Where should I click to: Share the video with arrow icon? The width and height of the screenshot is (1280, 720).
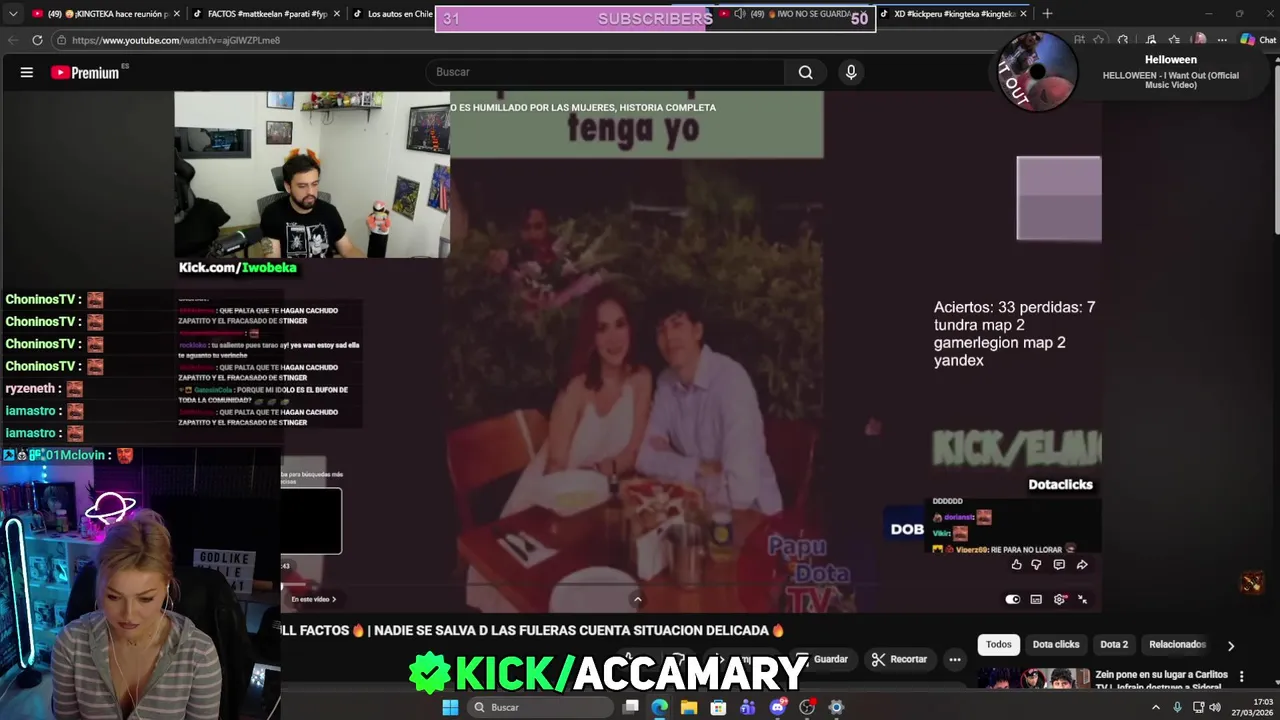click(1082, 565)
